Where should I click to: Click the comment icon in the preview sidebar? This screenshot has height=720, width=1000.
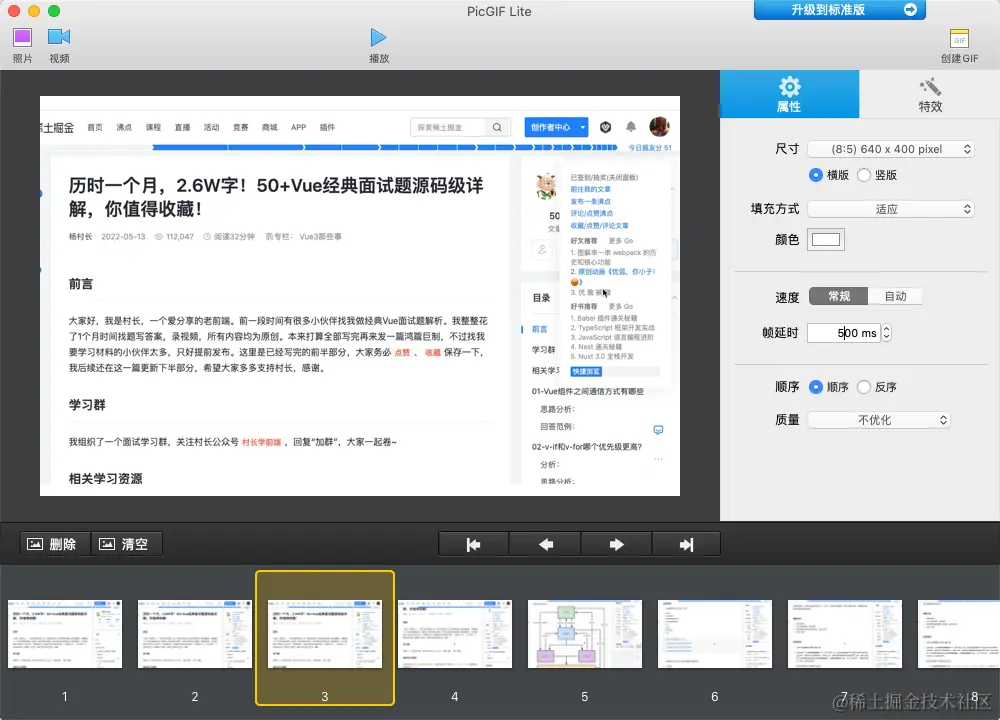click(x=658, y=430)
